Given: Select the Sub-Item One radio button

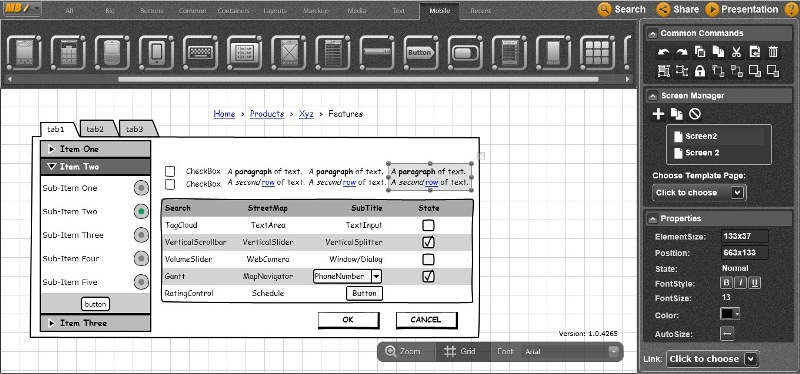Looking at the screenshot, I should click(141, 188).
